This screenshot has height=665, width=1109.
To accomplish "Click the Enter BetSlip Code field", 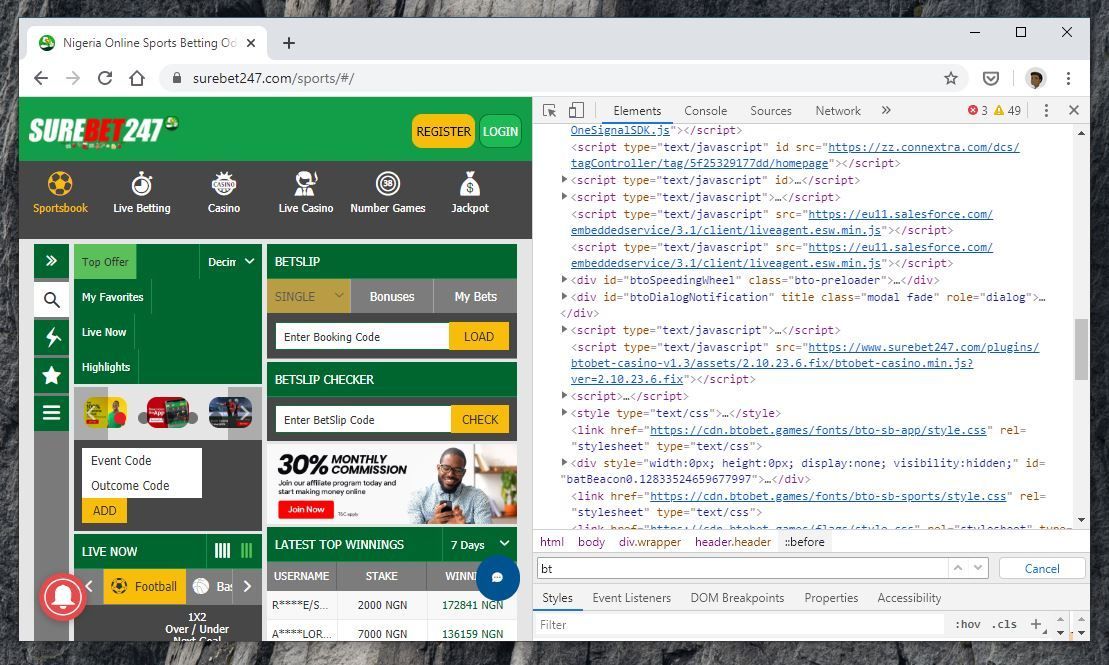I will click(363, 420).
